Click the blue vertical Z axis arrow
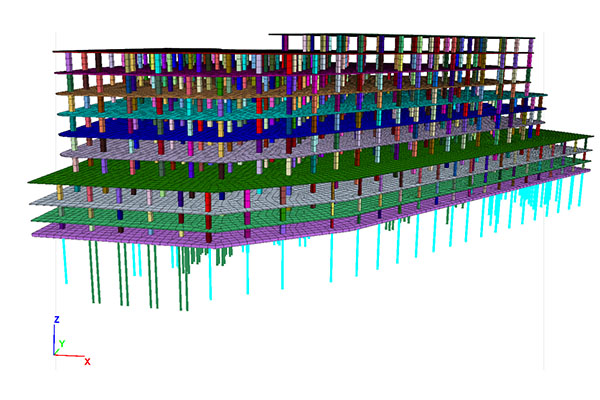The height and width of the screenshot is (400, 600). coord(56,338)
